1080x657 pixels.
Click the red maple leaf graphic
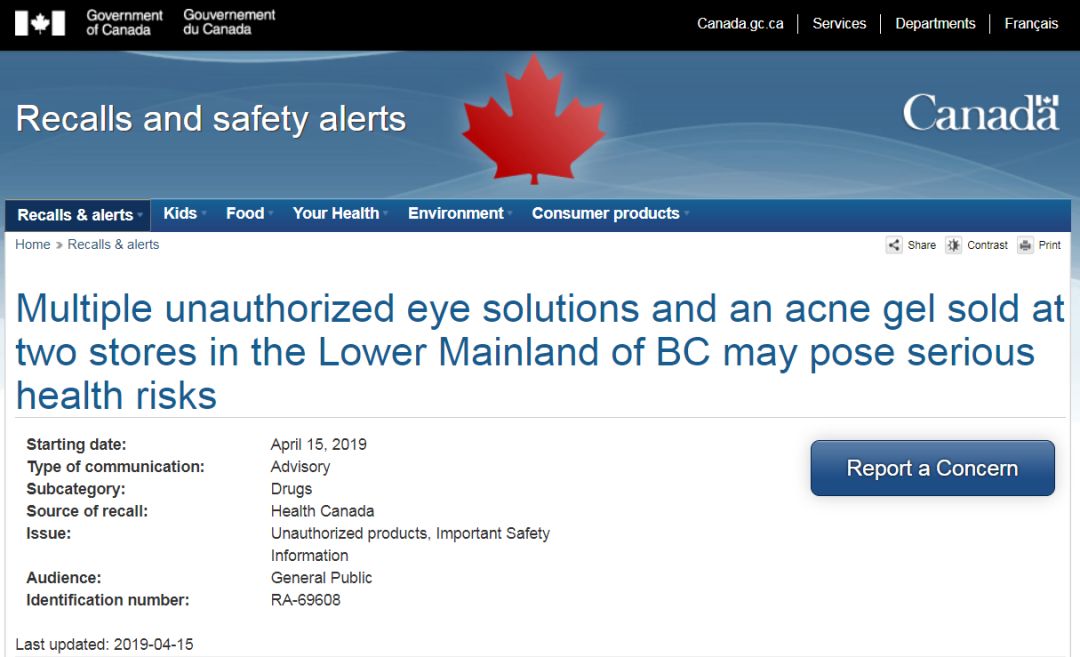(x=533, y=120)
